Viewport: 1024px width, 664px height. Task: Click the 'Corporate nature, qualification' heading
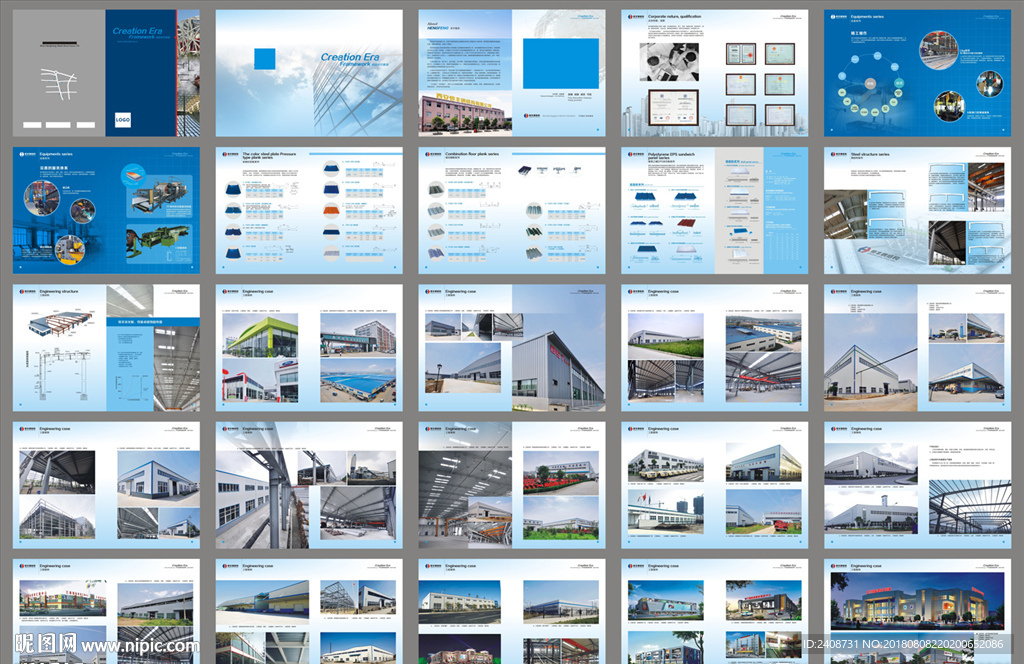(x=675, y=16)
